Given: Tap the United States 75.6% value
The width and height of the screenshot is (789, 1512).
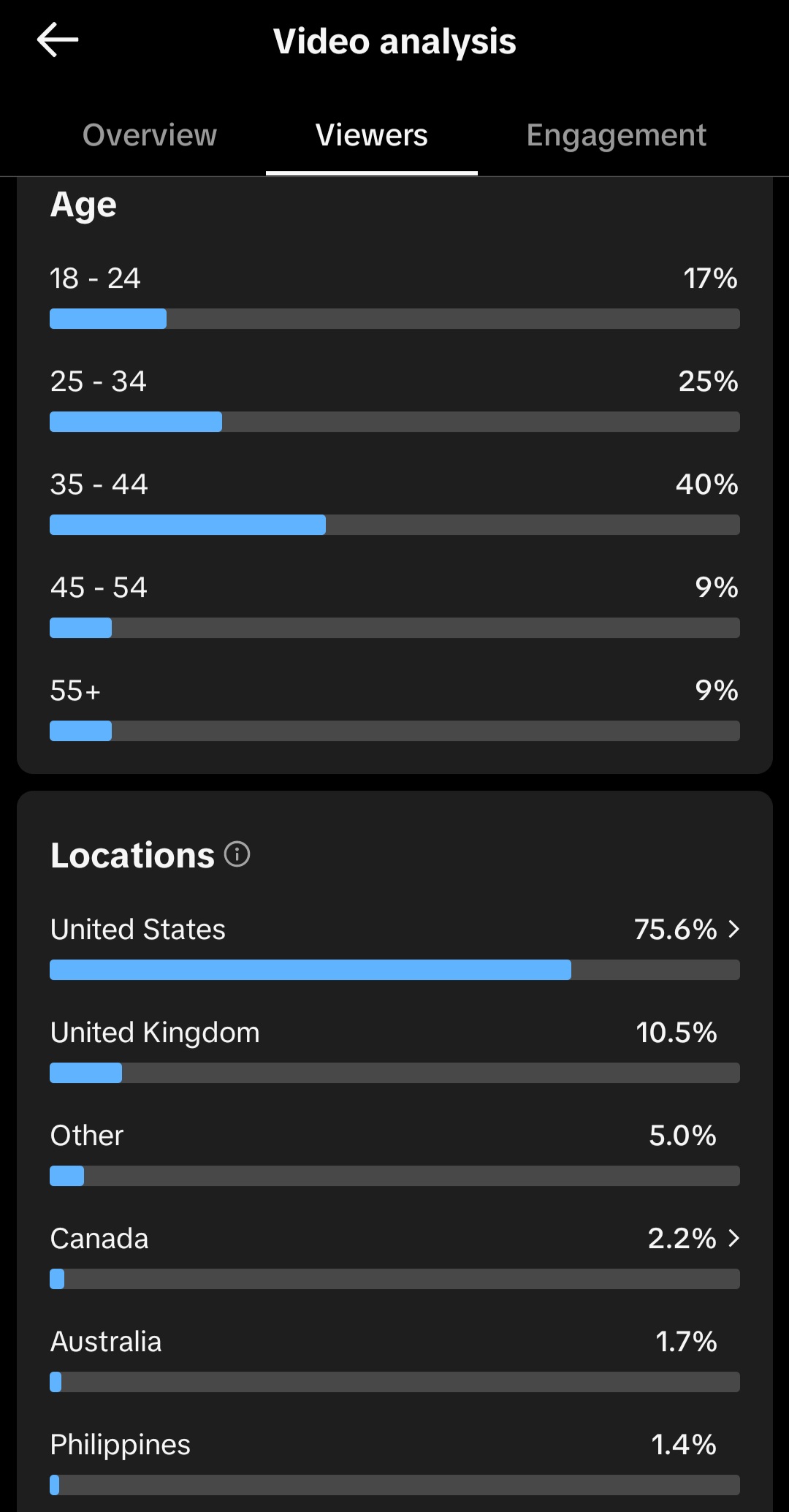Looking at the screenshot, I should (x=675, y=930).
